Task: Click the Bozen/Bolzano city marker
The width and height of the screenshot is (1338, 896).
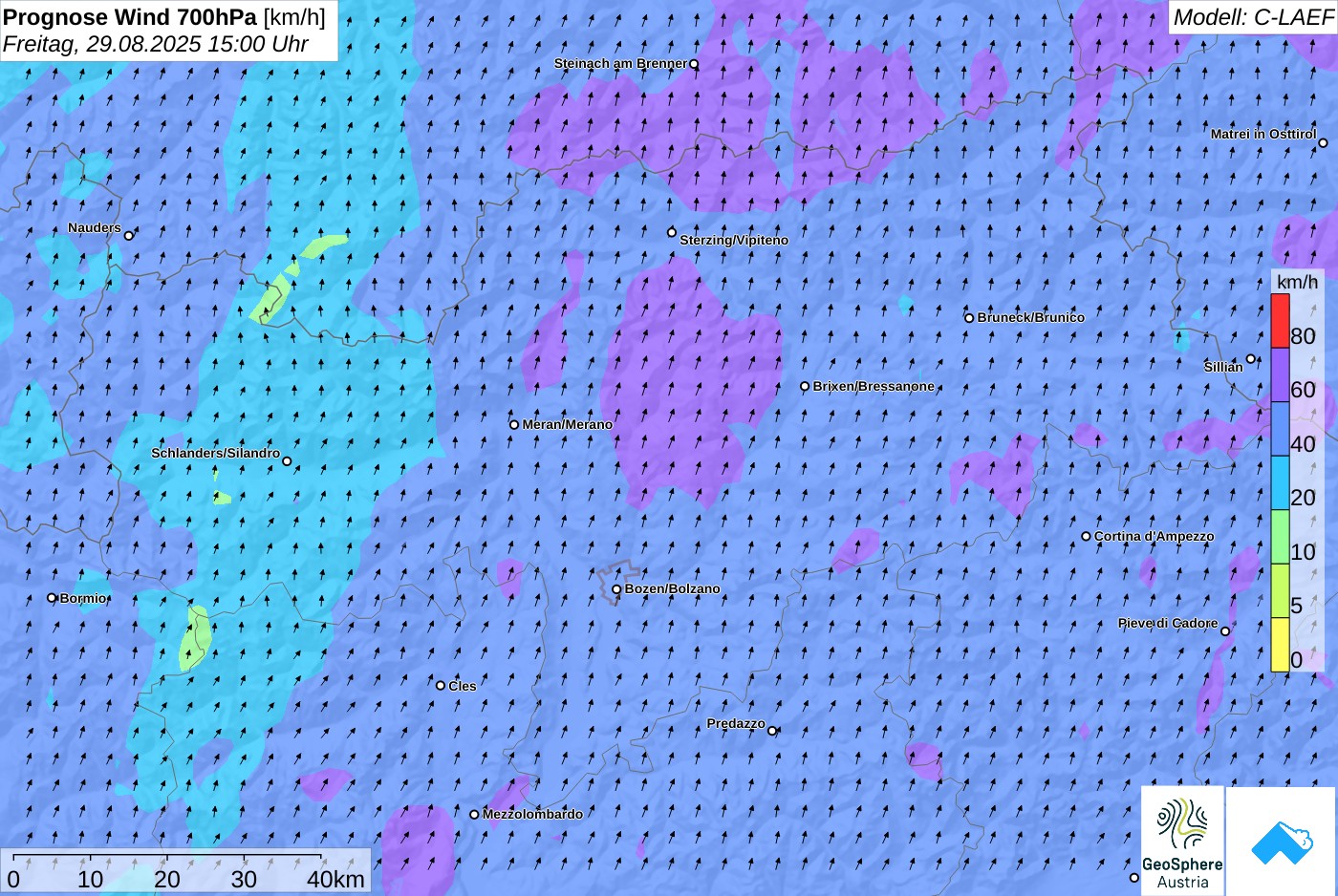Action: (616, 589)
